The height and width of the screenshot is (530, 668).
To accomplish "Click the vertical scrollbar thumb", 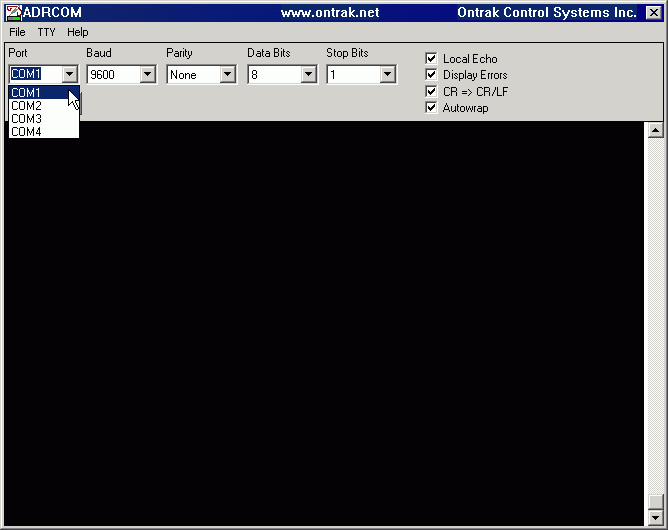I will (655, 502).
